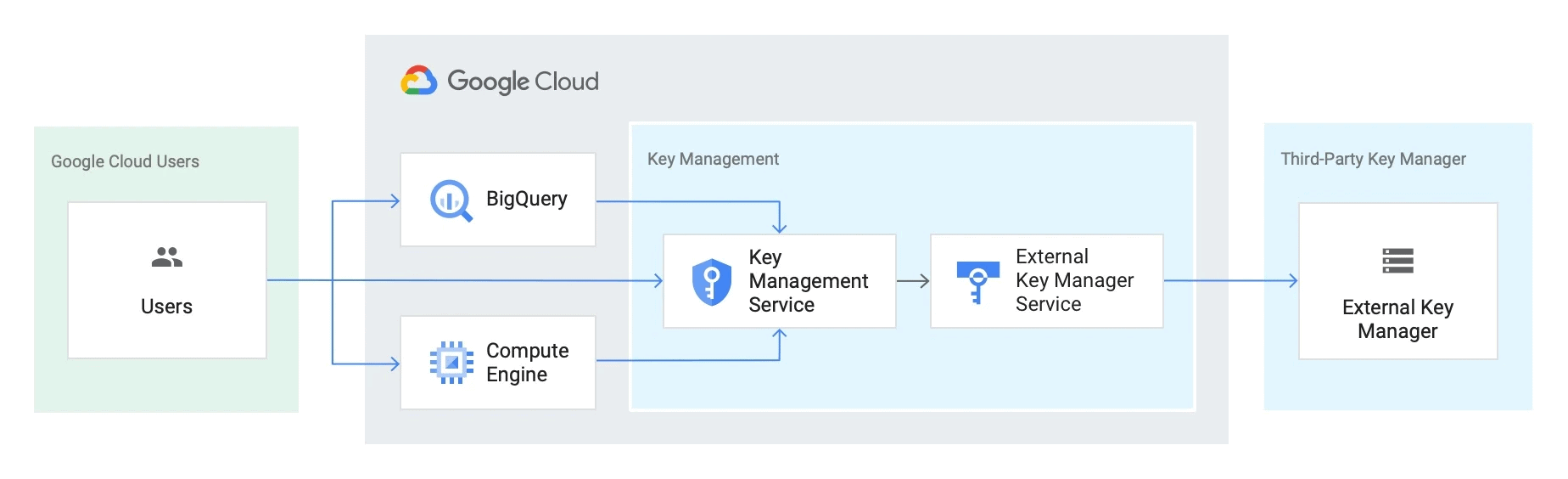Select the 'Third-Party Key Manager' heading
1568x479 pixels.
pyautogui.click(x=1373, y=159)
